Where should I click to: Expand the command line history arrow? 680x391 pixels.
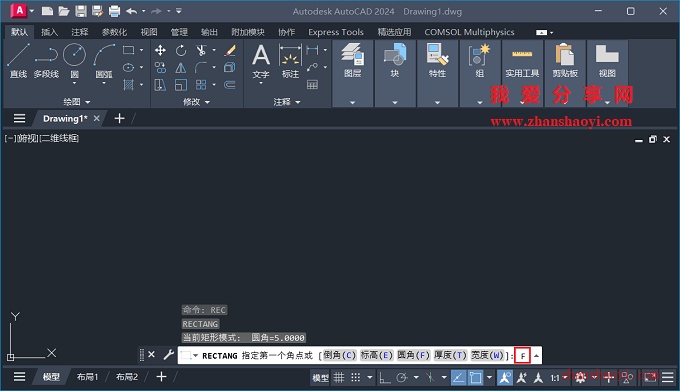point(536,356)
